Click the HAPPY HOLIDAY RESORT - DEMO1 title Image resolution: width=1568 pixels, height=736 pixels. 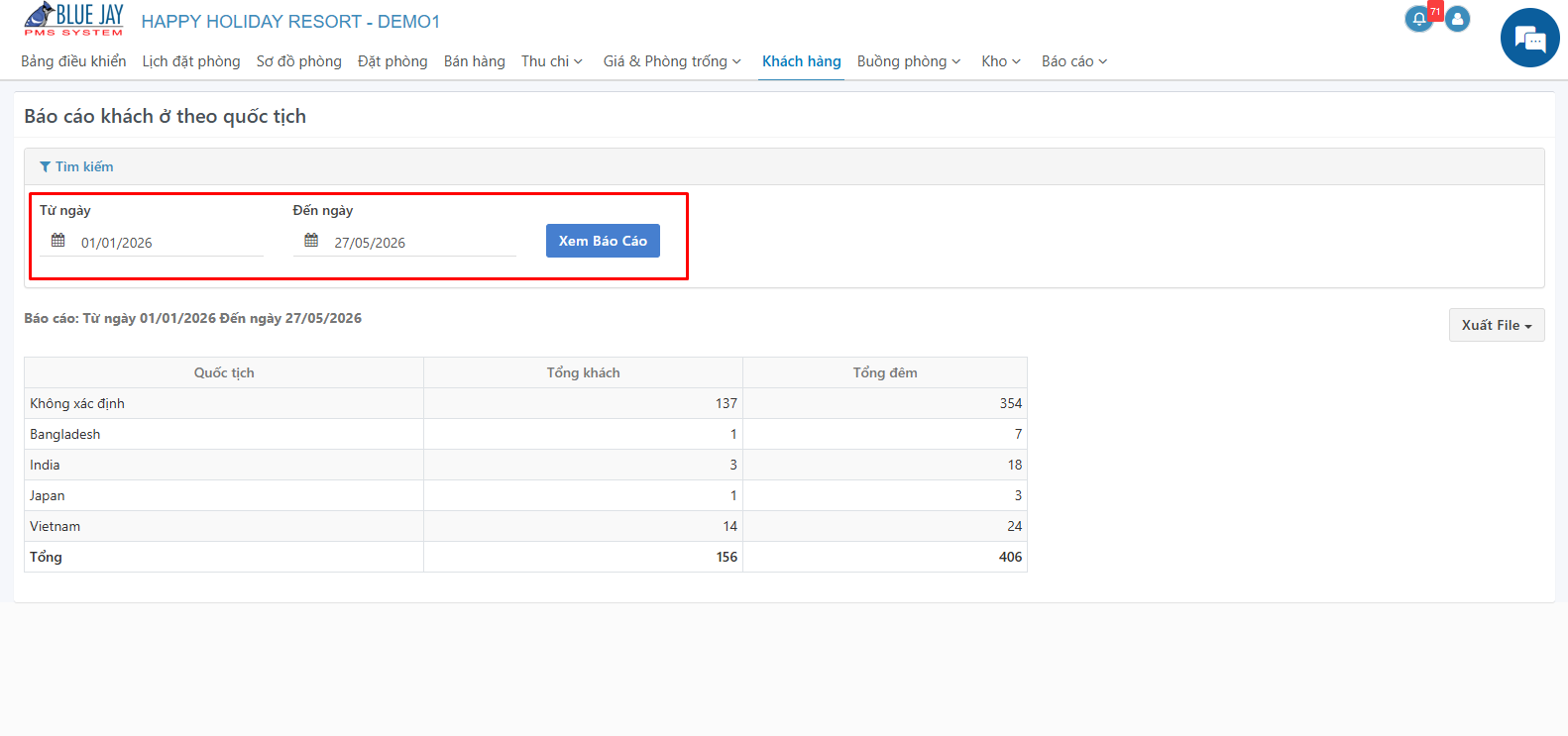[x=290, y=22]
